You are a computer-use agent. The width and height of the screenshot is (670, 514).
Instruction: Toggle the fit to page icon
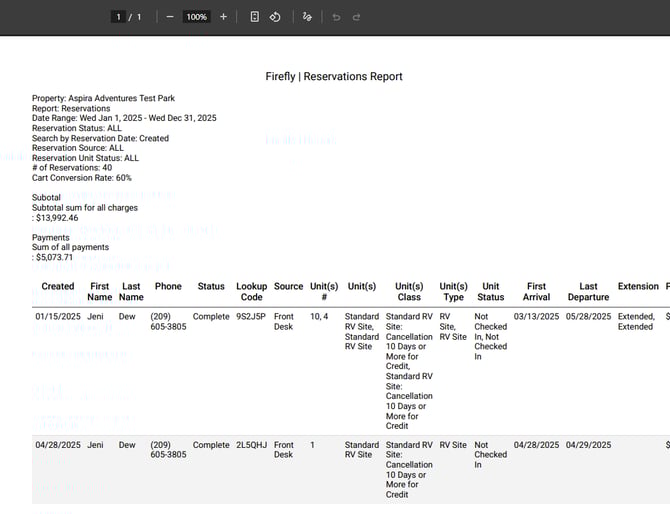(255, 17)
